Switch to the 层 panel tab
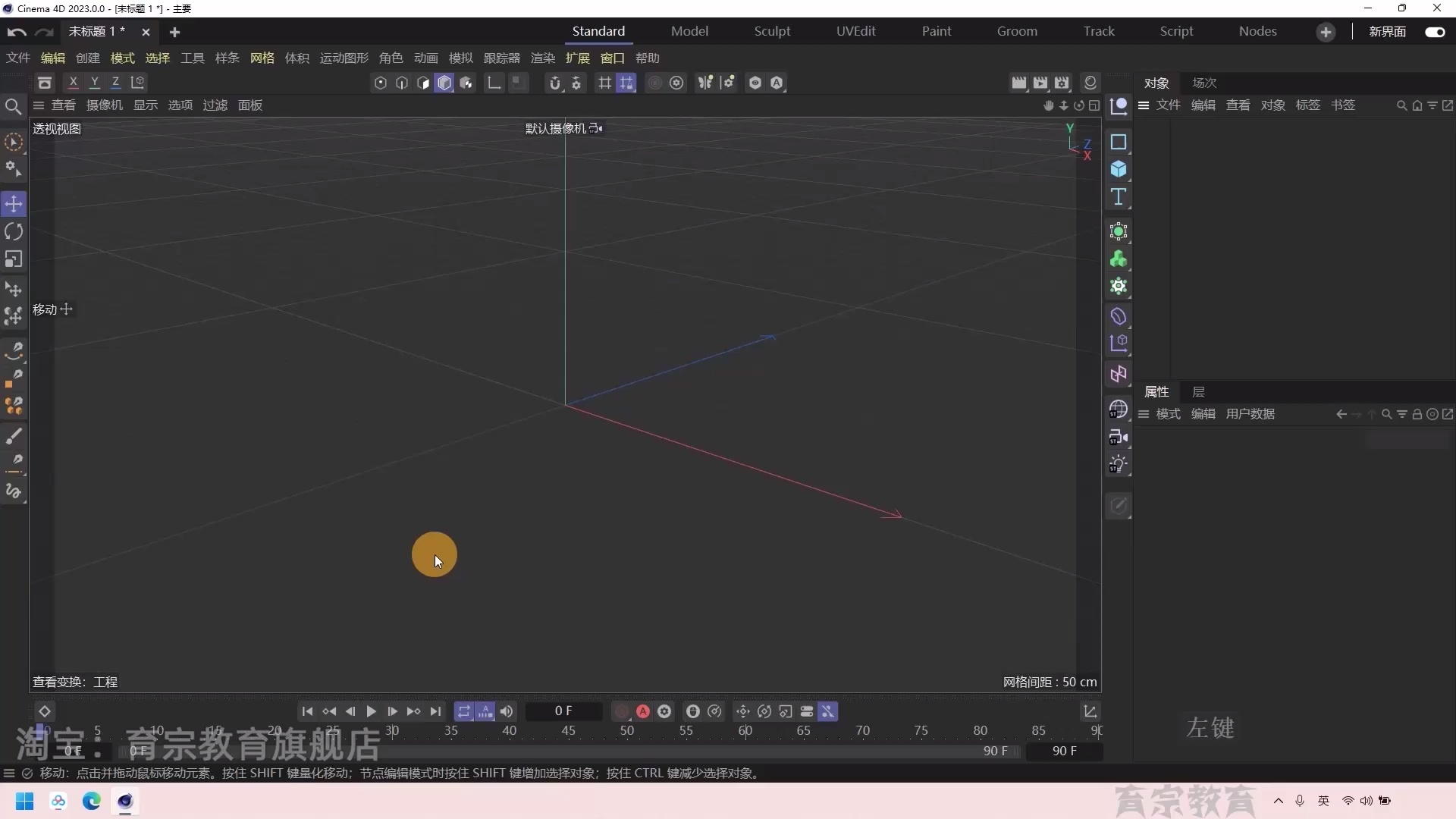 [1199, 392]
